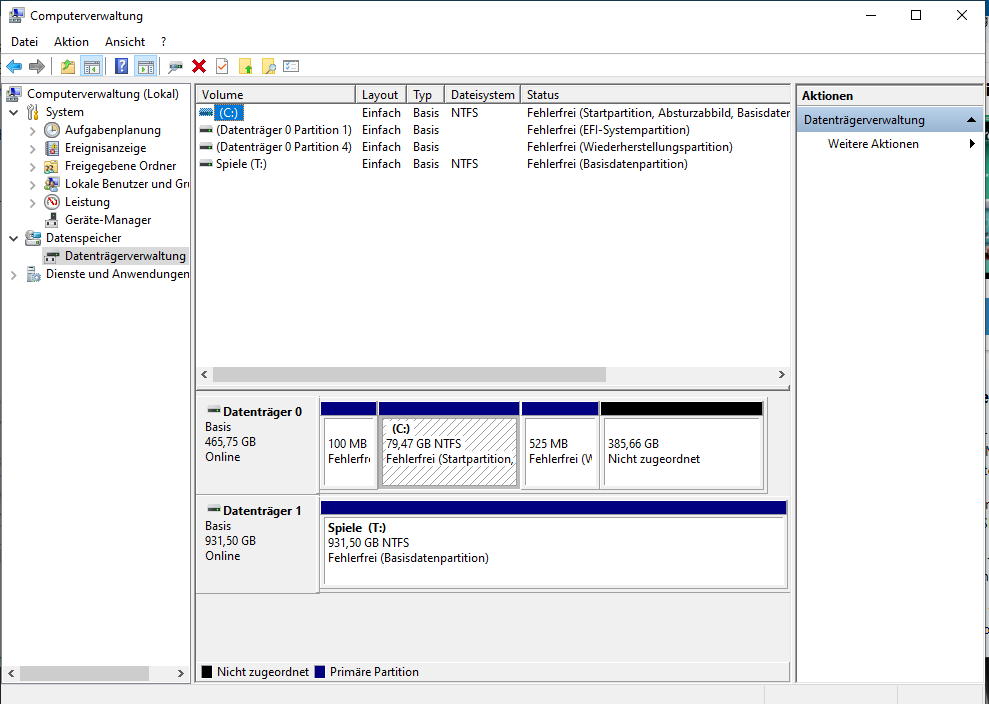Select Computerverwaltung (Lokal) root node
The image size is (989, 704).
click(x=103, y=93)
